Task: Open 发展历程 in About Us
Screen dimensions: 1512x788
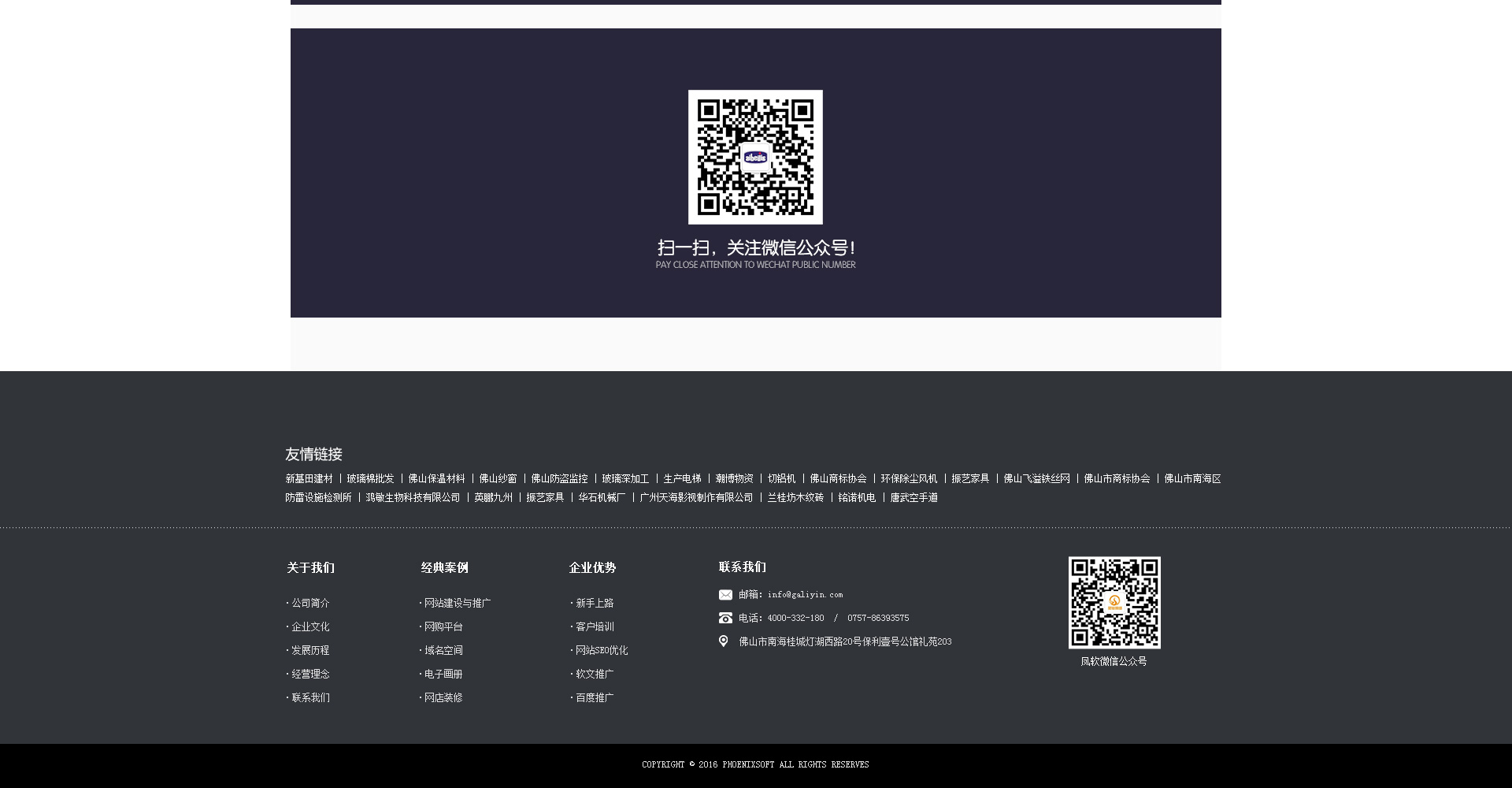Action: point(310,651)
